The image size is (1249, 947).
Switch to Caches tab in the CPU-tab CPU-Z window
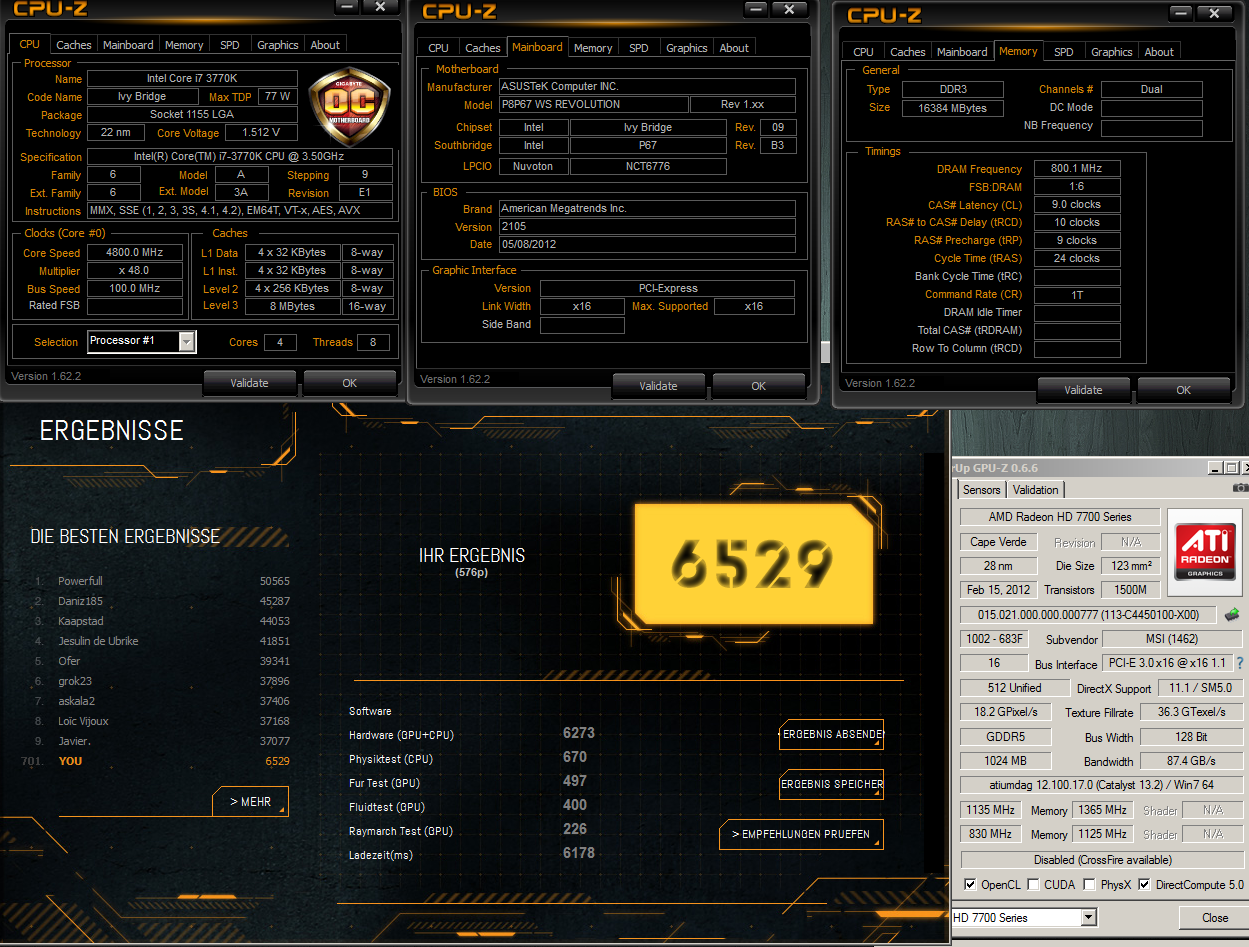pyautogui.click(x=74, y=45)
